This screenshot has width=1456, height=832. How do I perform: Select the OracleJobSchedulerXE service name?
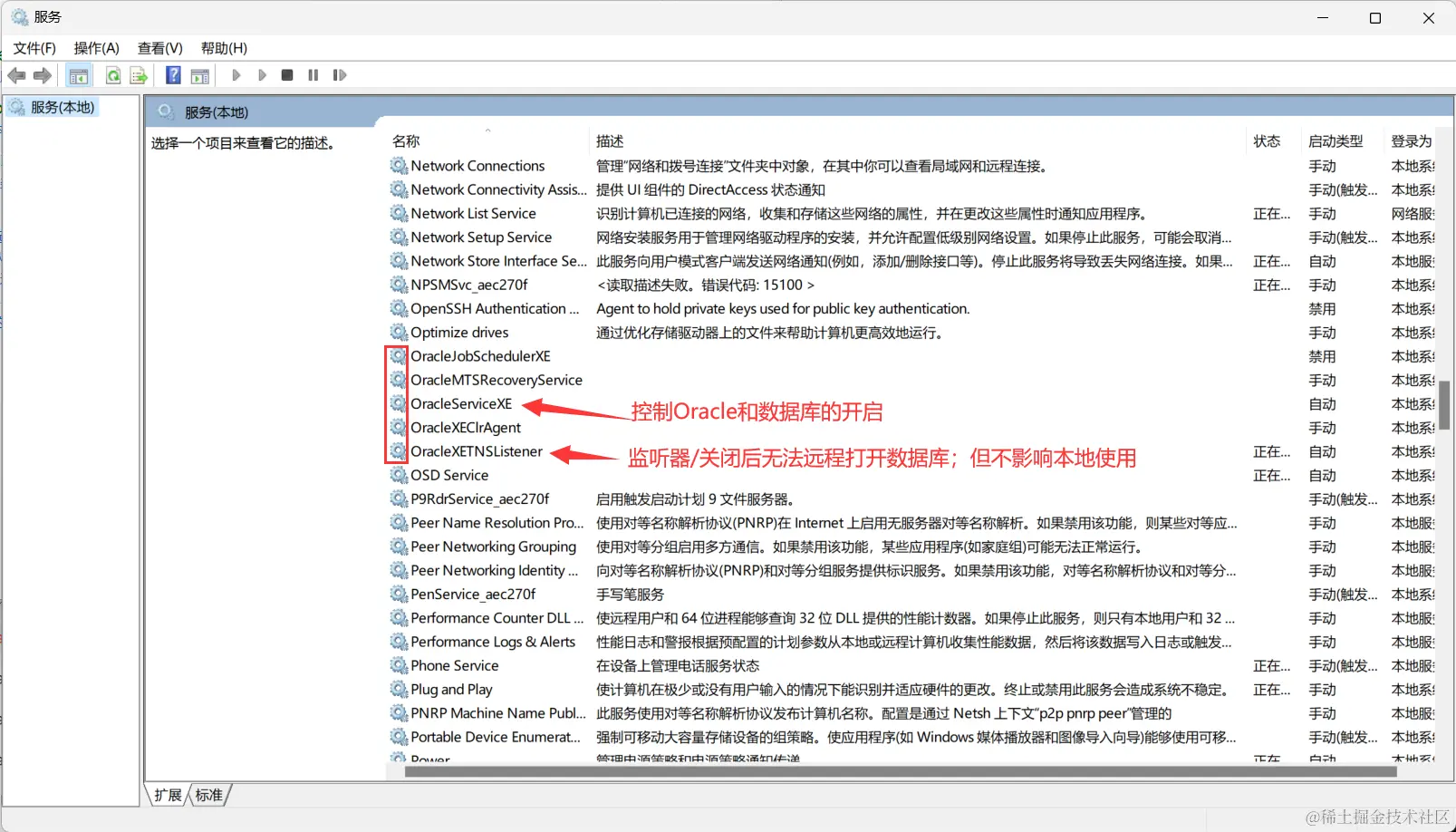coord(480,355)
